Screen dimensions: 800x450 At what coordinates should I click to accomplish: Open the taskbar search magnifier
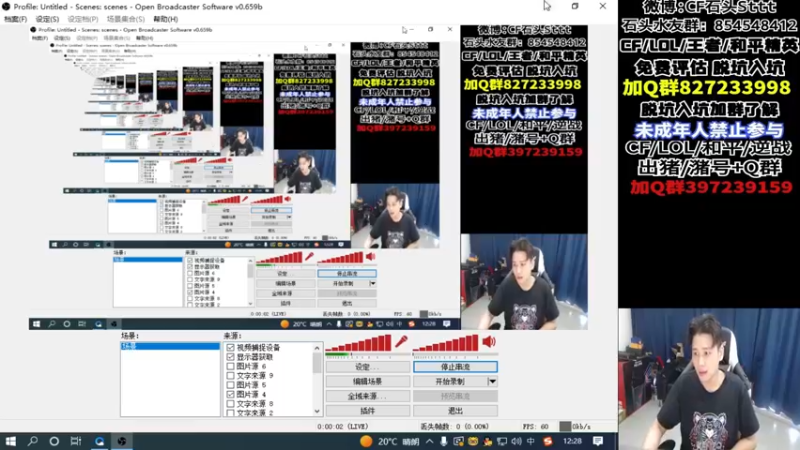point(32,441)
